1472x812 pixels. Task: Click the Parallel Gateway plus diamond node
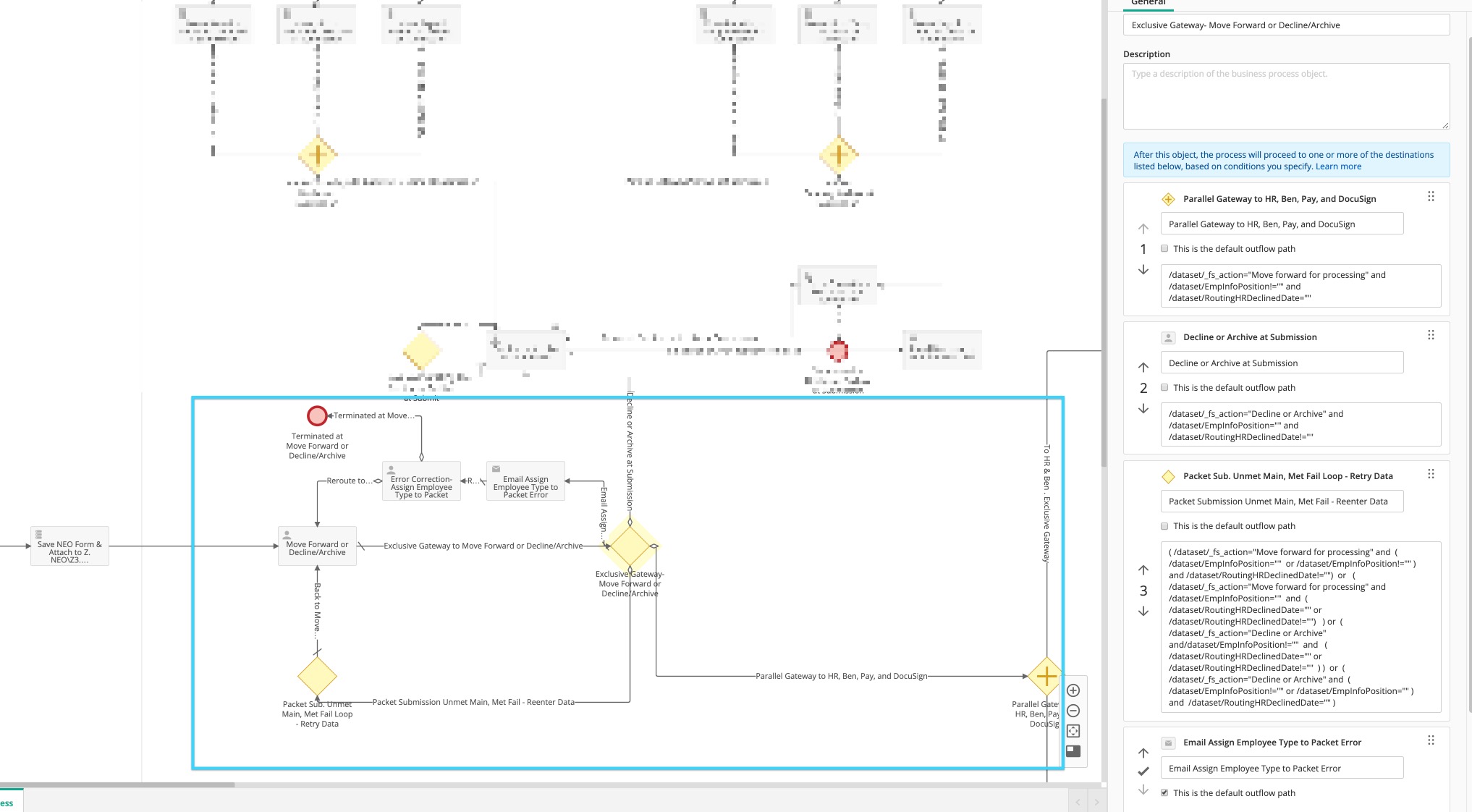pos(1046,676)
